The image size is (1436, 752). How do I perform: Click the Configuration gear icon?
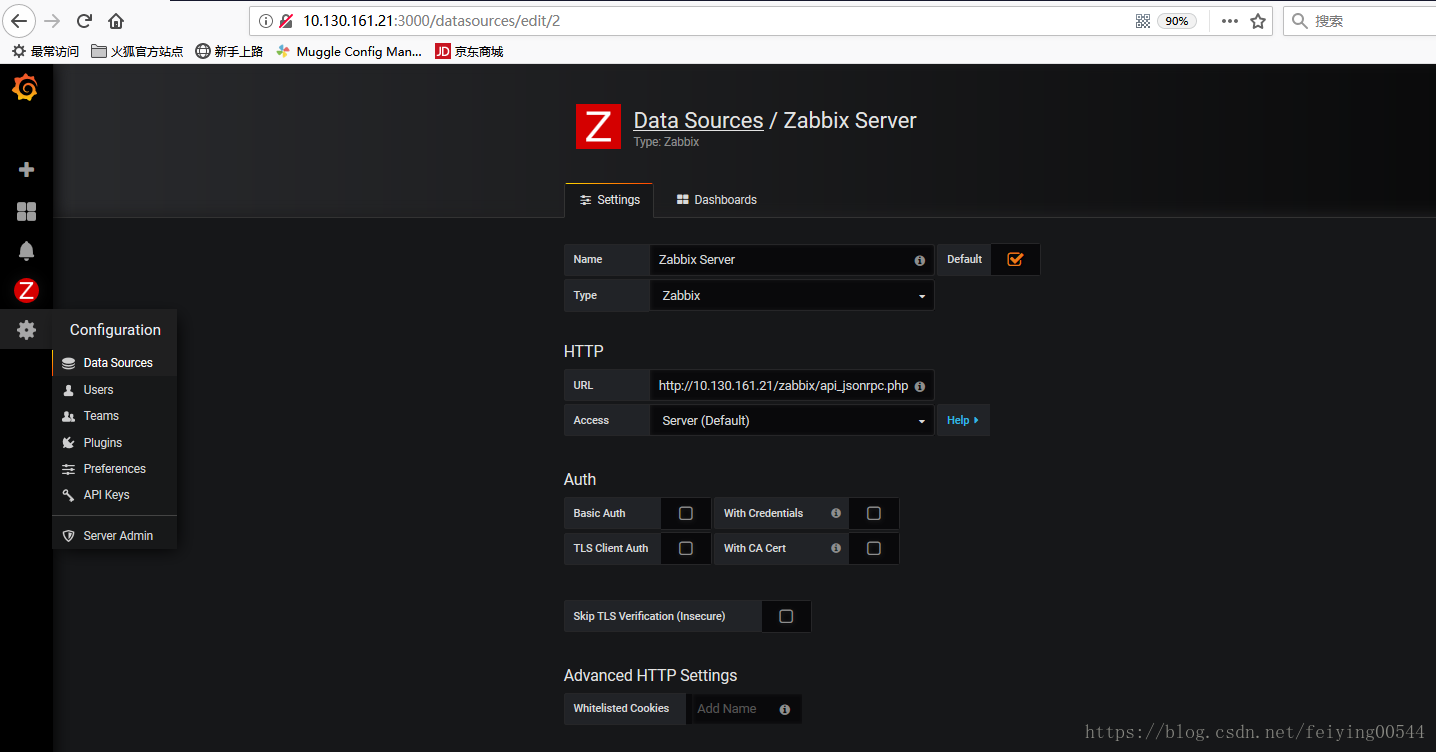[27, 330]
